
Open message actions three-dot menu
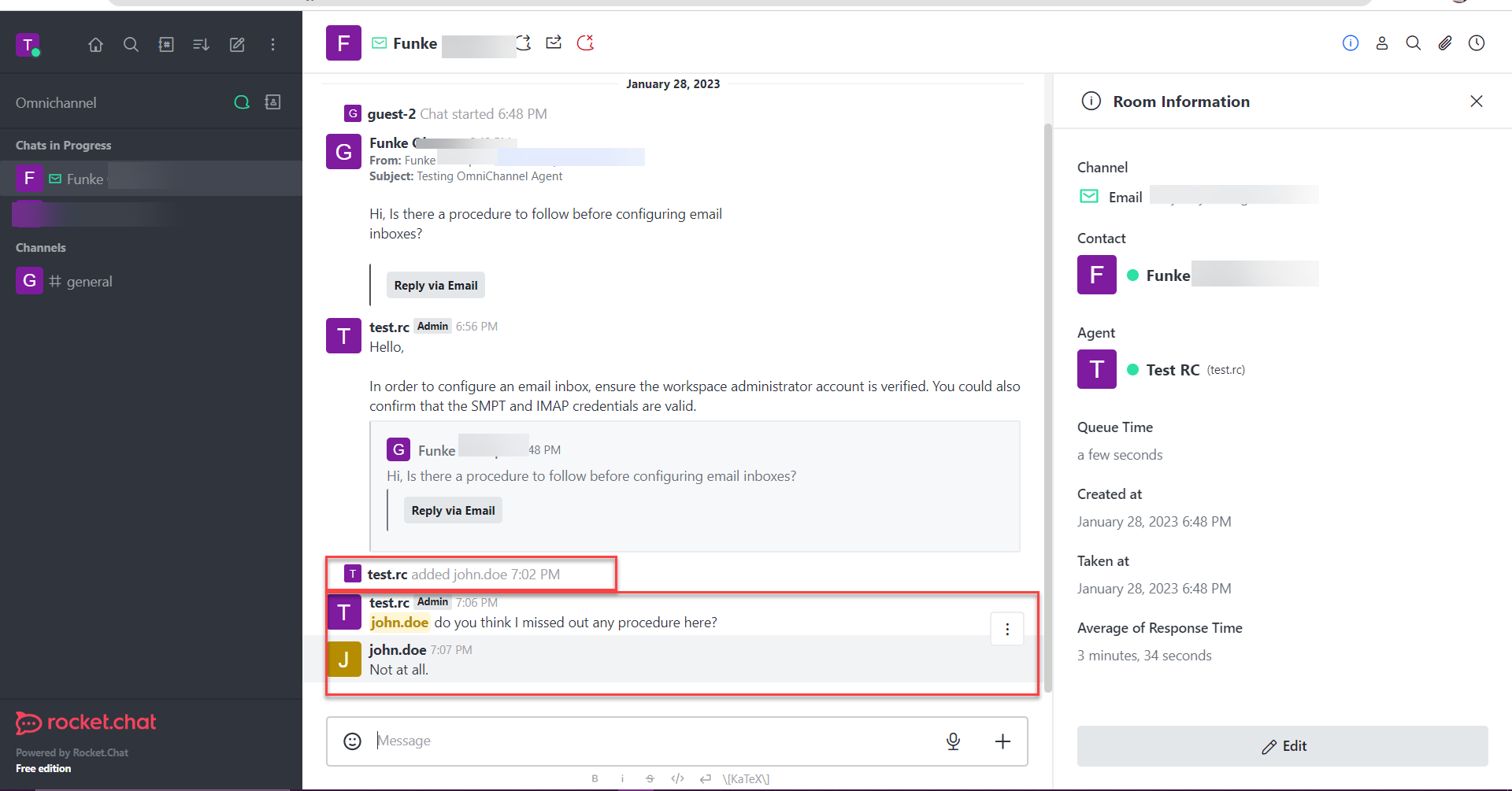tap(1006, 629)
